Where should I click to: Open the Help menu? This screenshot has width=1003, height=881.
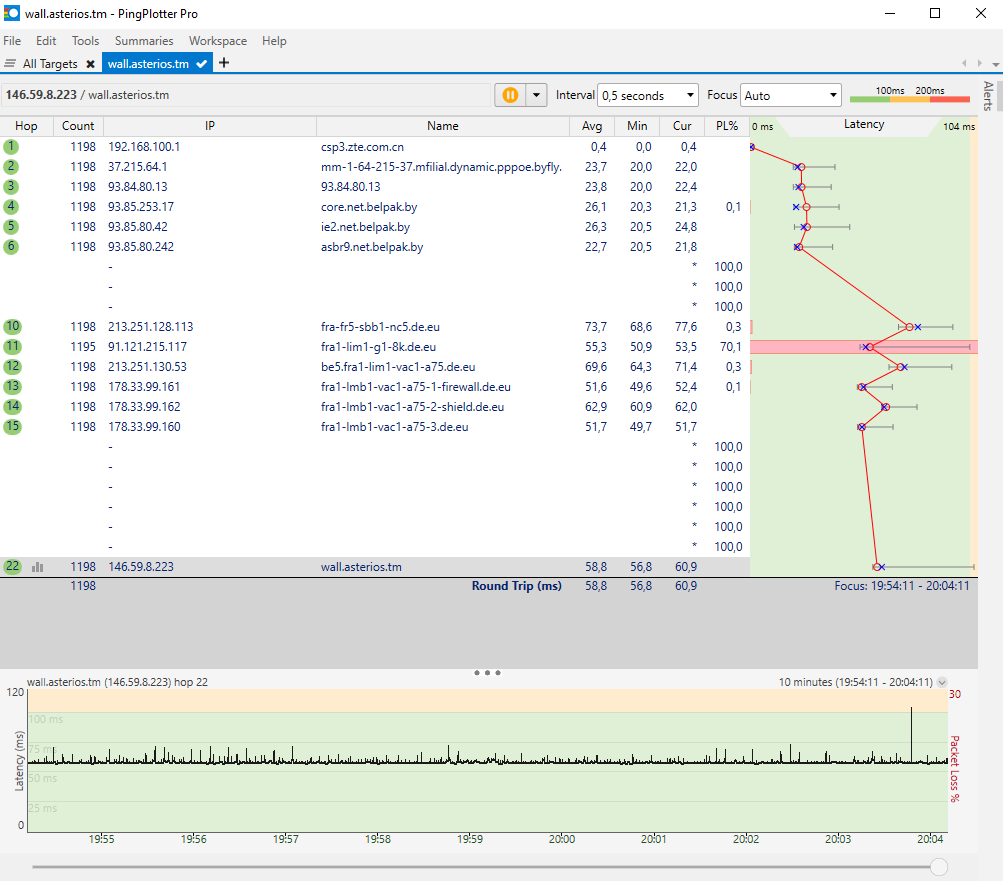click(x=274, y=41)
